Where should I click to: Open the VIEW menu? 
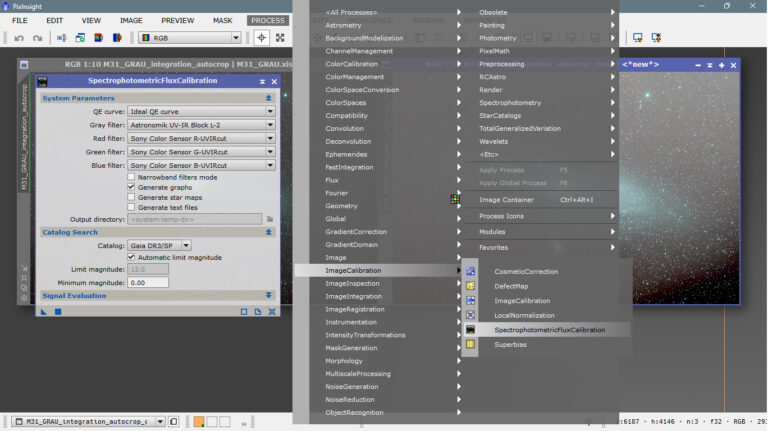click(x=91, y=21)
